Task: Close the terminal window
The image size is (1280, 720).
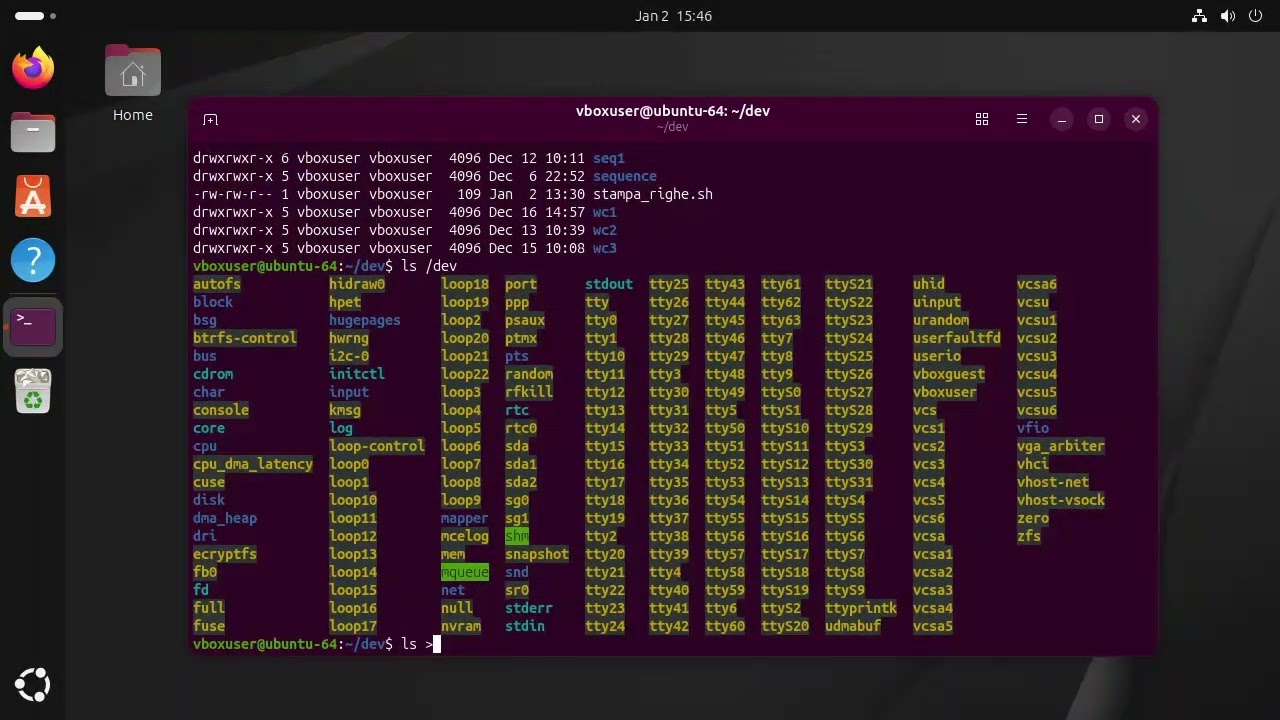Action: [1136, 119]
